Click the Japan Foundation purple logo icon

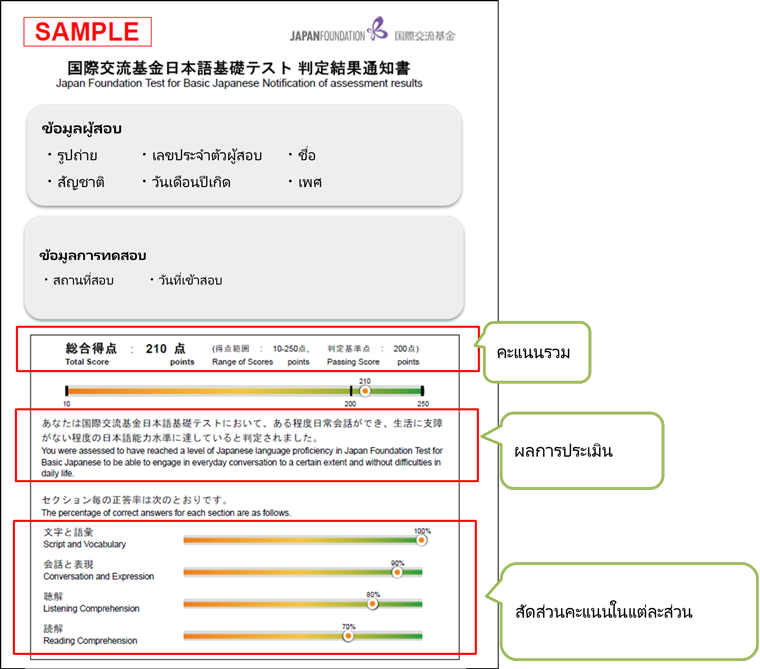point(376,29)
